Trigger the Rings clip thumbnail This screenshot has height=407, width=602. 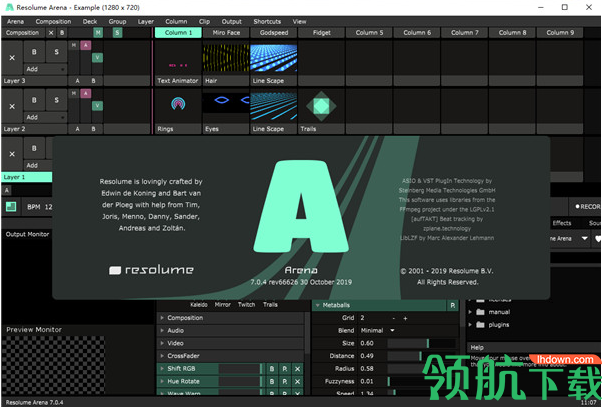coord(178,106)
